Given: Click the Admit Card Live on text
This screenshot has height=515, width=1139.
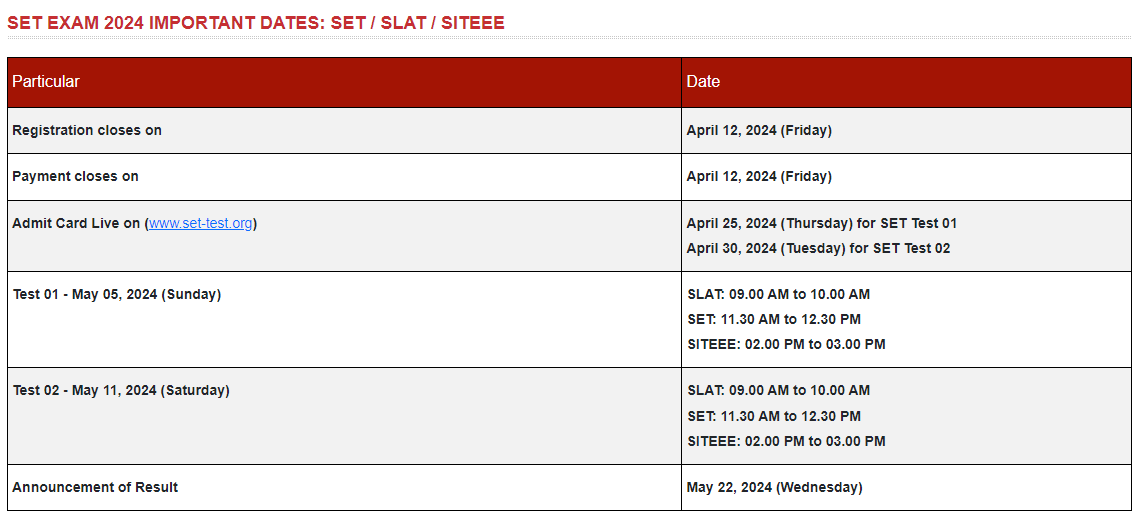Looking at the screenshot, I should click(76, 223).
